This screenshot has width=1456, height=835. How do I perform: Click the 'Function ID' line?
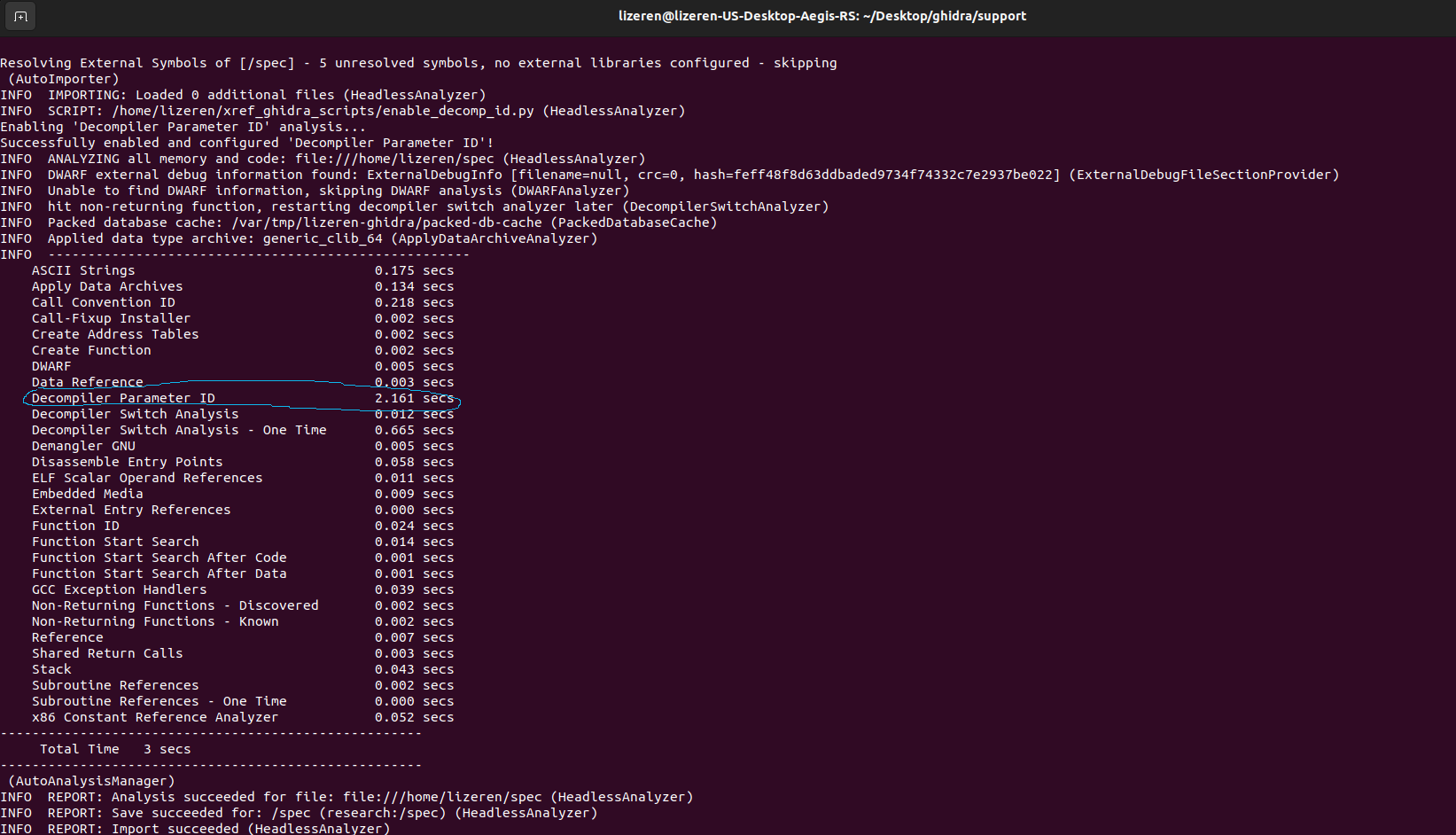243,526
